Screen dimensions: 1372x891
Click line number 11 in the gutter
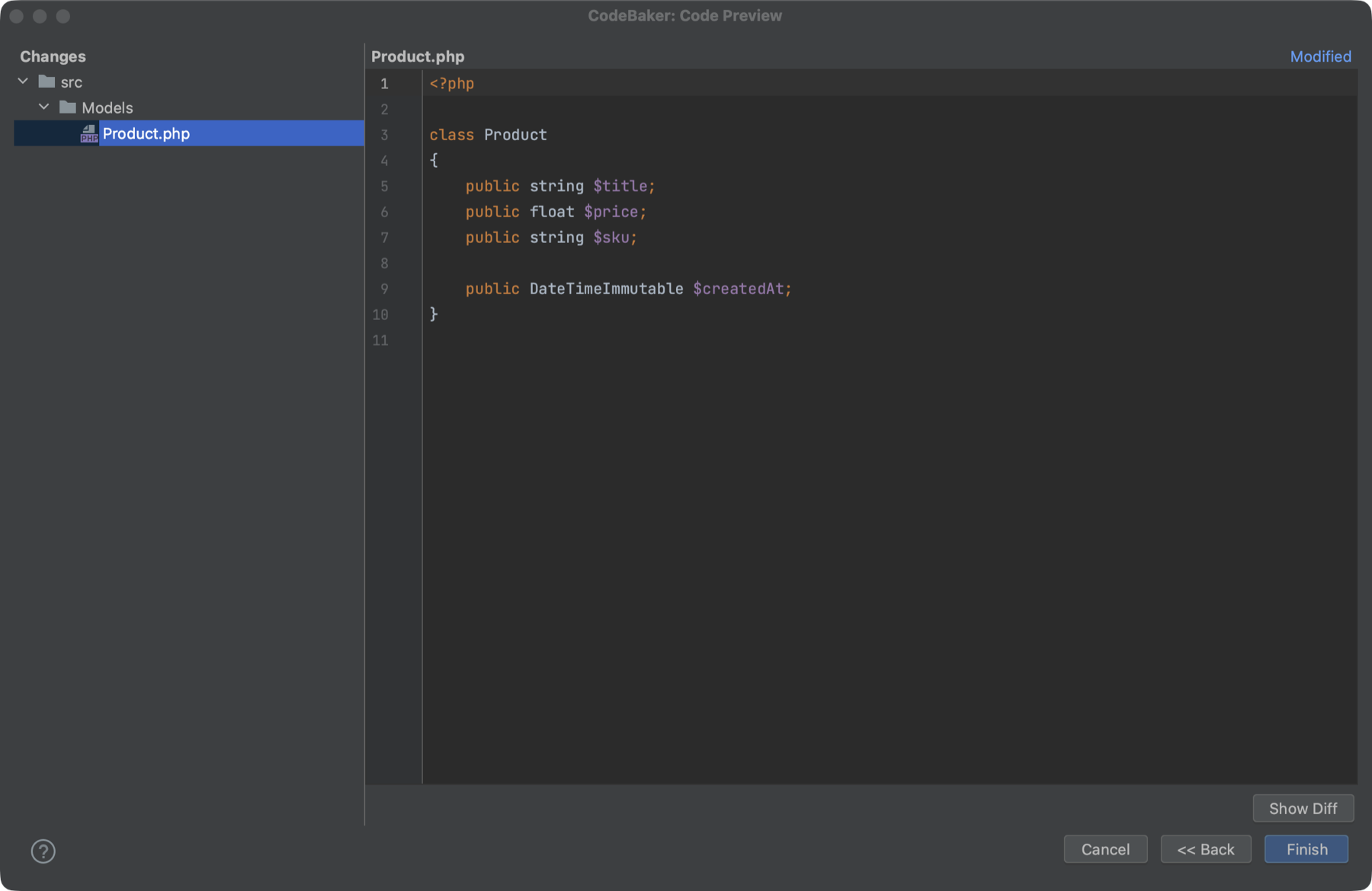(380, 341)
